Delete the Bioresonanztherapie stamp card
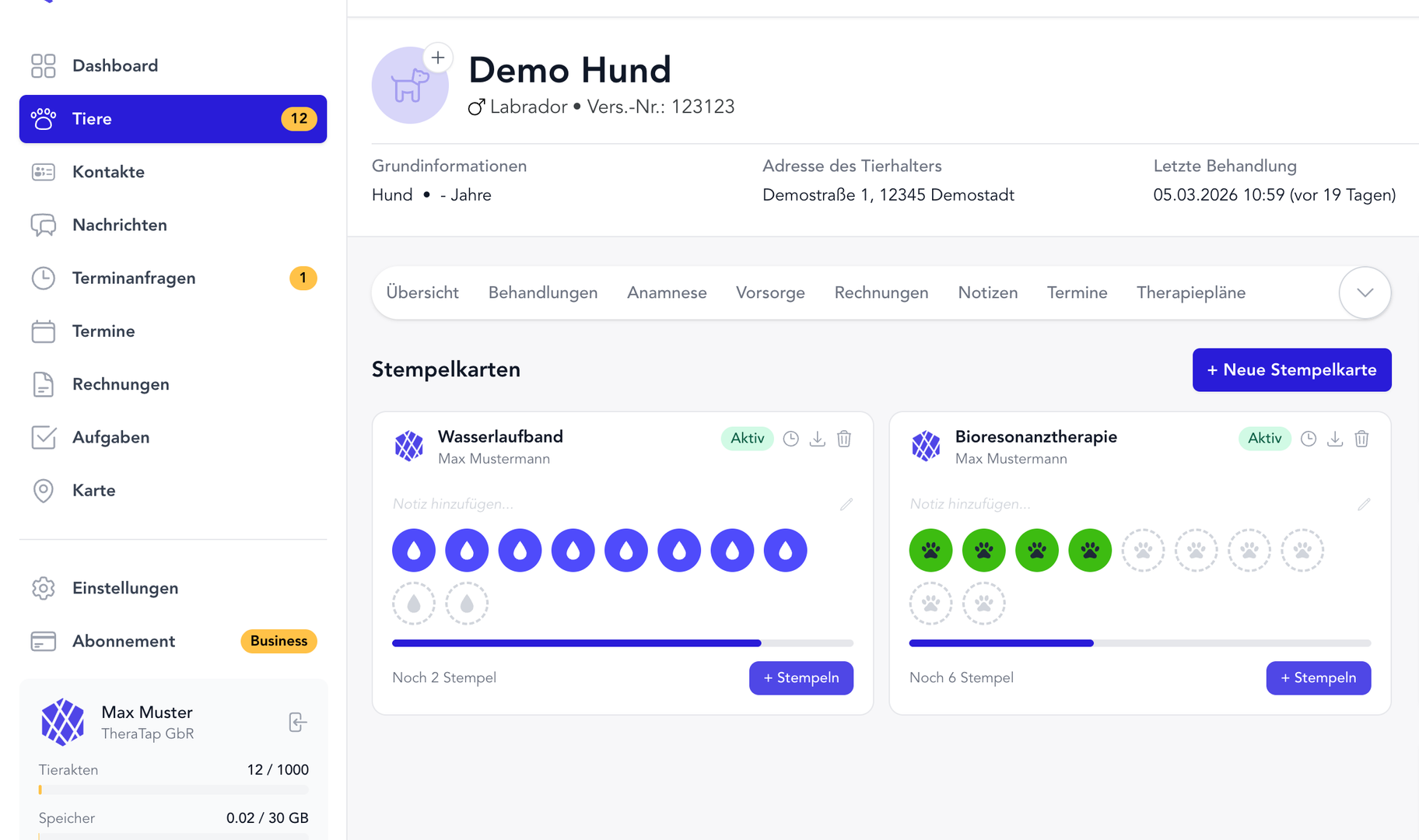The width and height of the screenshot is (1419, 840). click(1361, 439)
